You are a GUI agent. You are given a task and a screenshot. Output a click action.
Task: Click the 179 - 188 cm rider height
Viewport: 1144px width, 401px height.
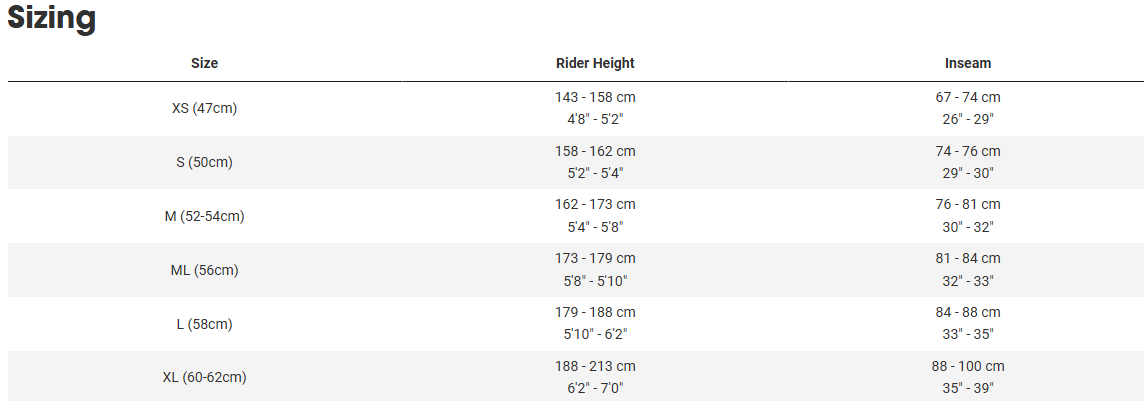point(595,312)
